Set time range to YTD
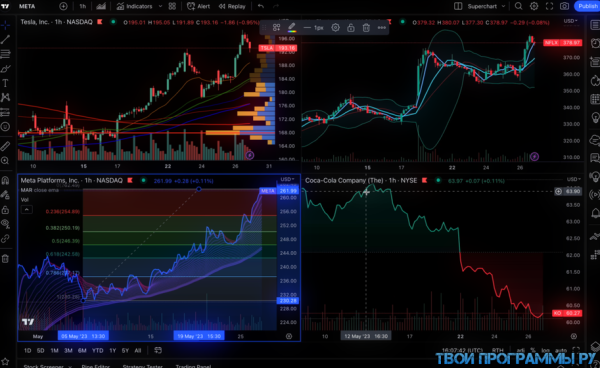This screenshot has height=368, width=600. tap(98, 350)
